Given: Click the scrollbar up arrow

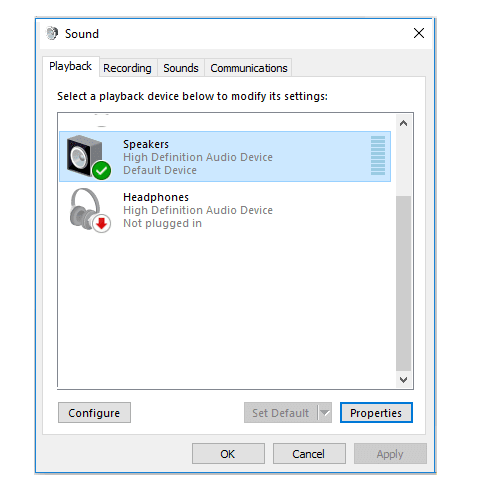Looking at the screenshot, I should (403, 123).
